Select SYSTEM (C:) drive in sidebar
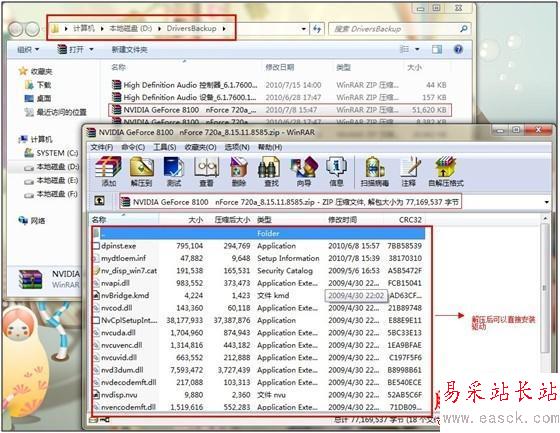The height and width of the screenshot is (433, 560). (x=51, y=153)
